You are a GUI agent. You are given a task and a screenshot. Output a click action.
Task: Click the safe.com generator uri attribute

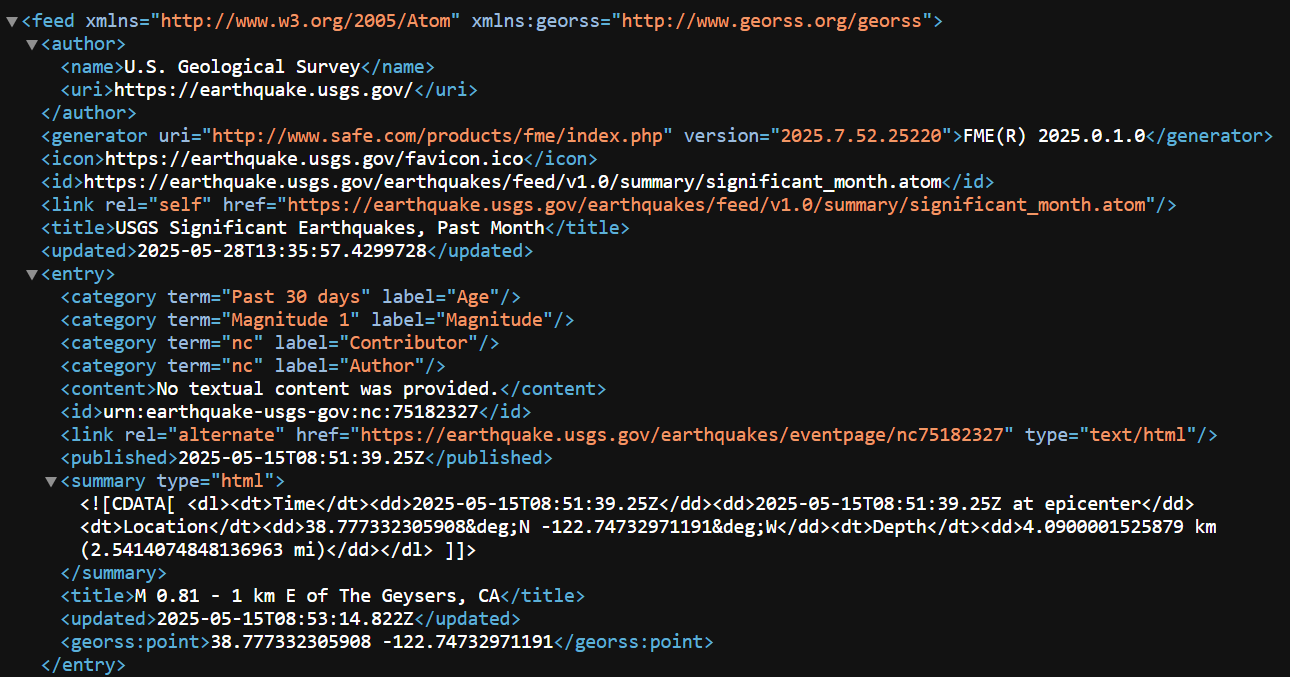pyautogui.click(x=442, y=136)
